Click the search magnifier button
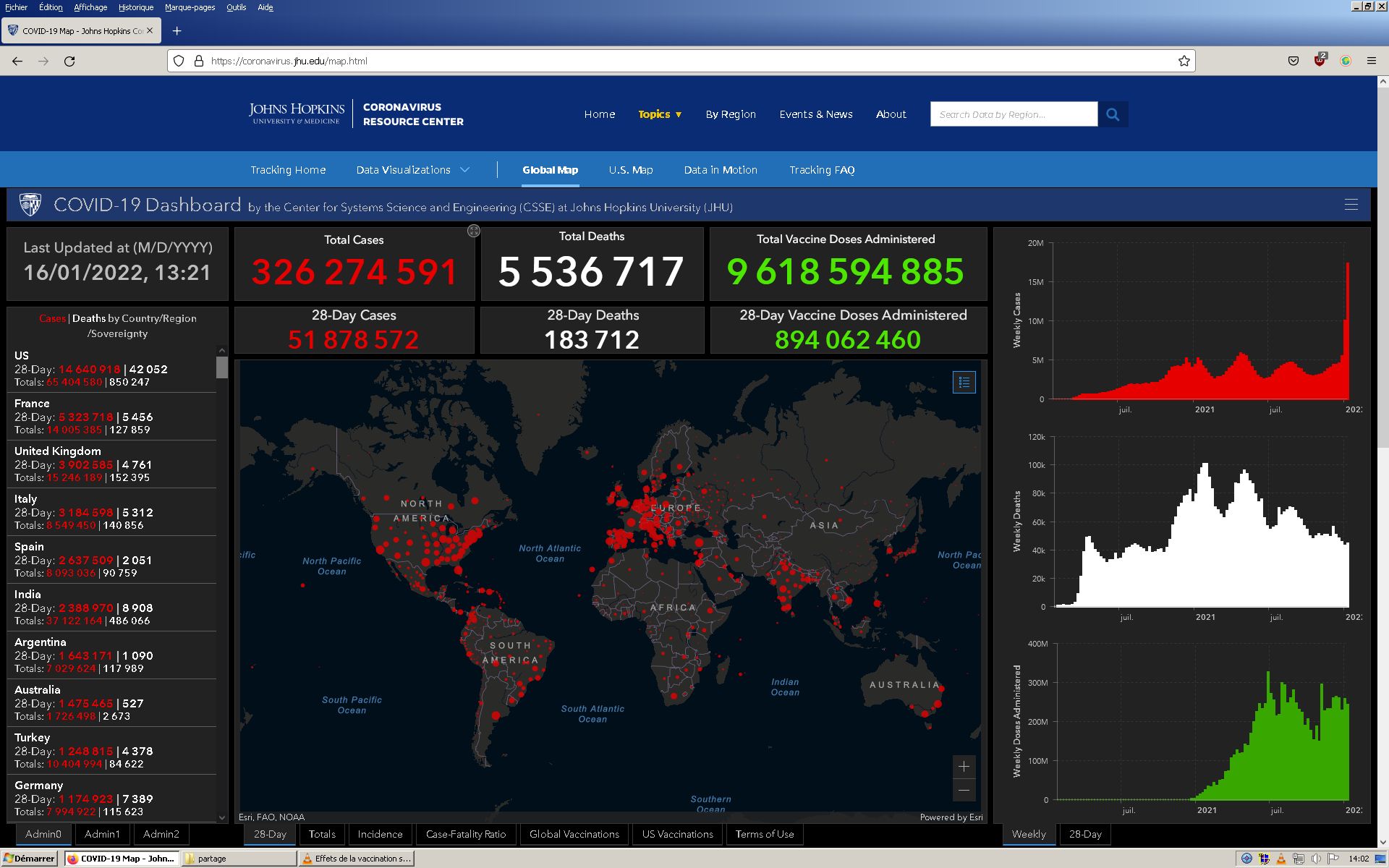 point(1113,114)
